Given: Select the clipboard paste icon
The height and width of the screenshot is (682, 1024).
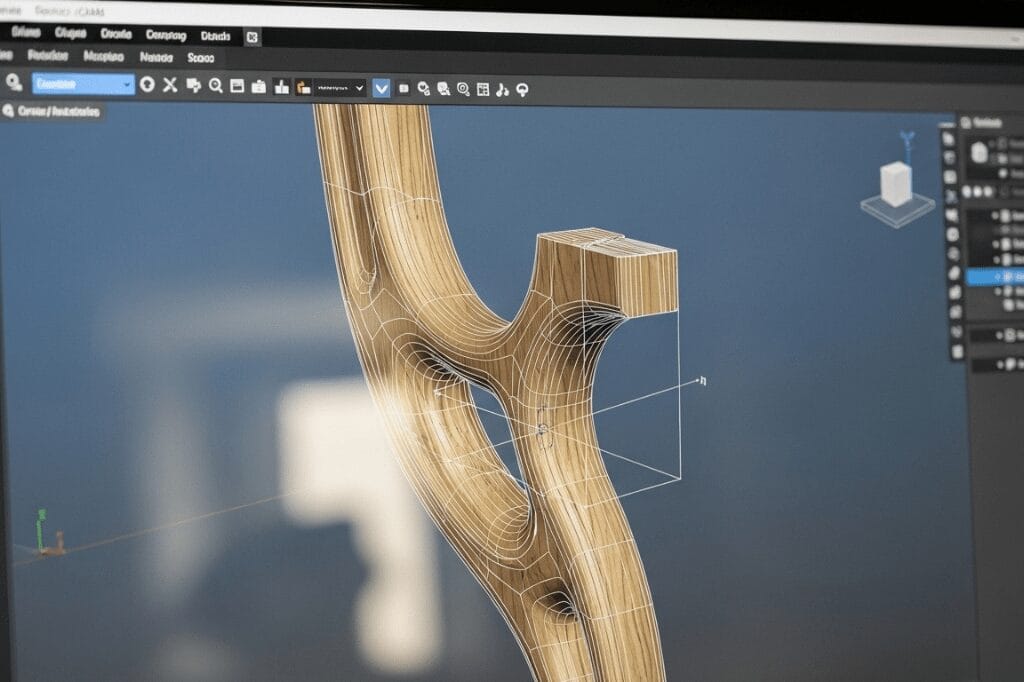Looking at the screenshot, I should click(258, 87).
